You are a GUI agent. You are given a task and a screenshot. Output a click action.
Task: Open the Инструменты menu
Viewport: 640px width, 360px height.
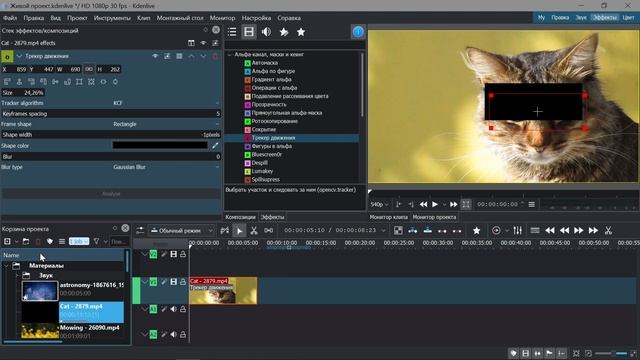[112, 18]
